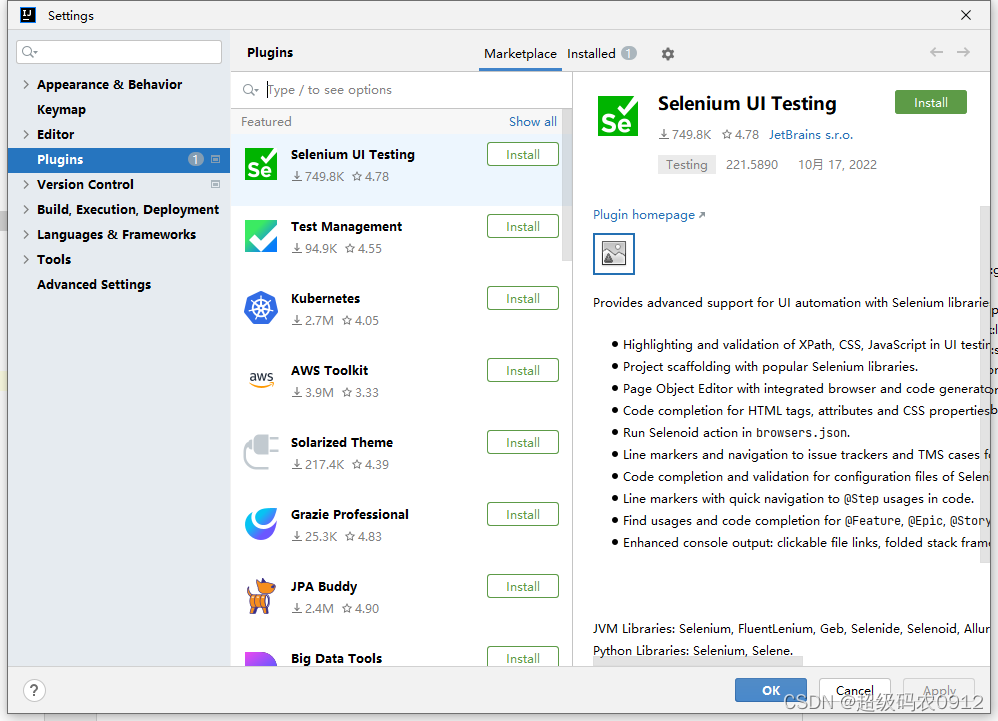Open plugin settings gear menu
Viewport: 998px width, 721px height.
pos(667,54)
